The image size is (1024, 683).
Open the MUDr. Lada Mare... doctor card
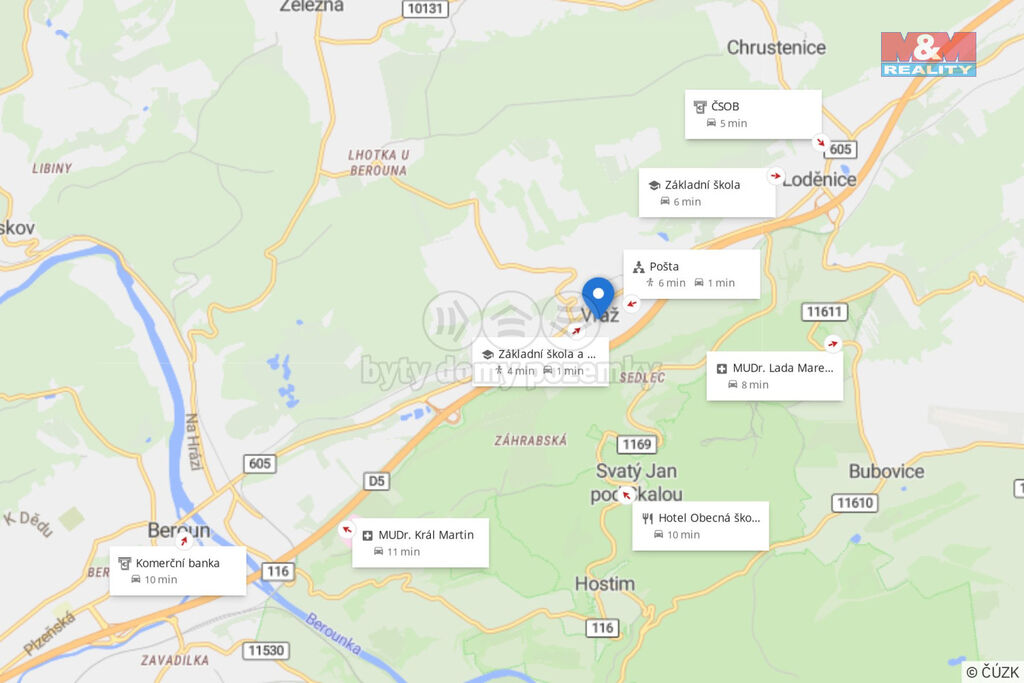(x=775, y=376)
